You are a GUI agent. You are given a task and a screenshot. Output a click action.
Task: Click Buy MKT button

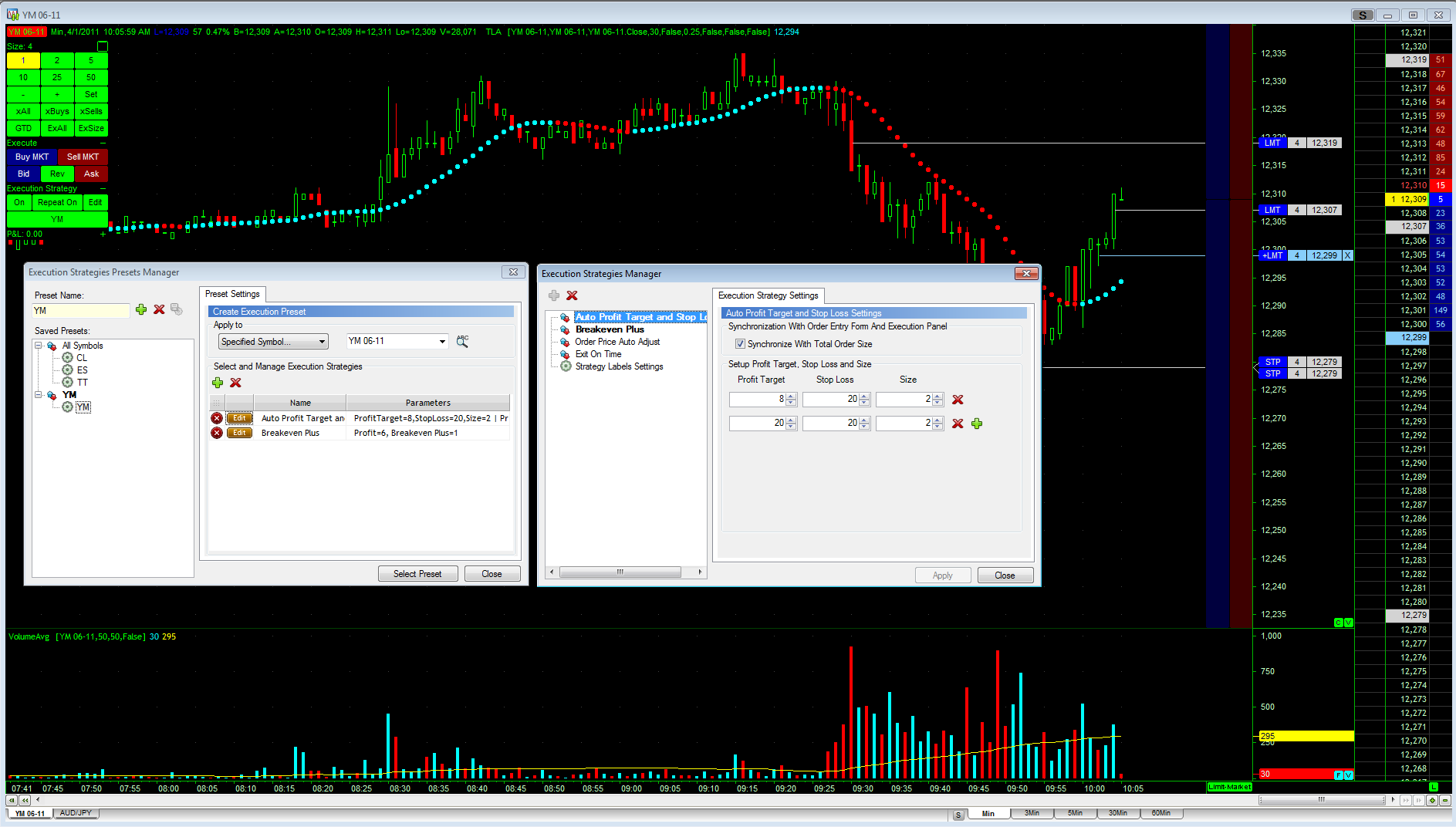point(32,157)
